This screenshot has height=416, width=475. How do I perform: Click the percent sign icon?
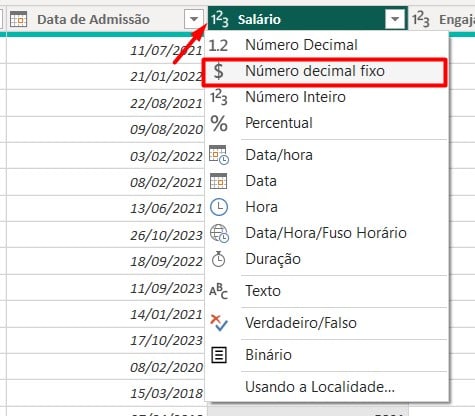pos(219,123)
